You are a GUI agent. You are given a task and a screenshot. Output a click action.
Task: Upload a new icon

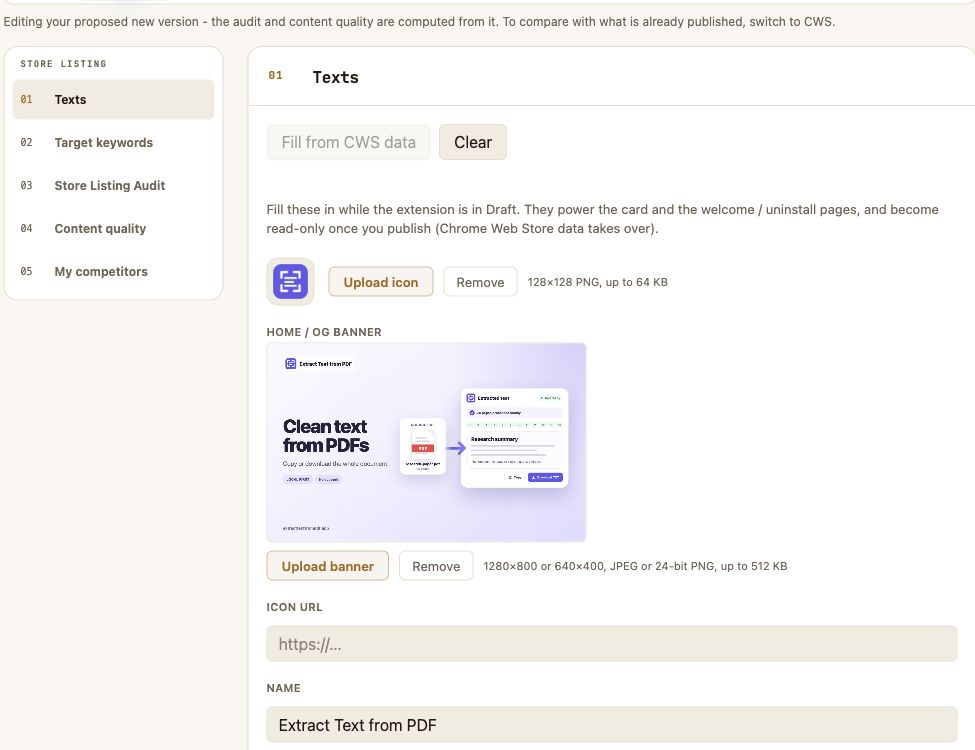tap(381, 282)
